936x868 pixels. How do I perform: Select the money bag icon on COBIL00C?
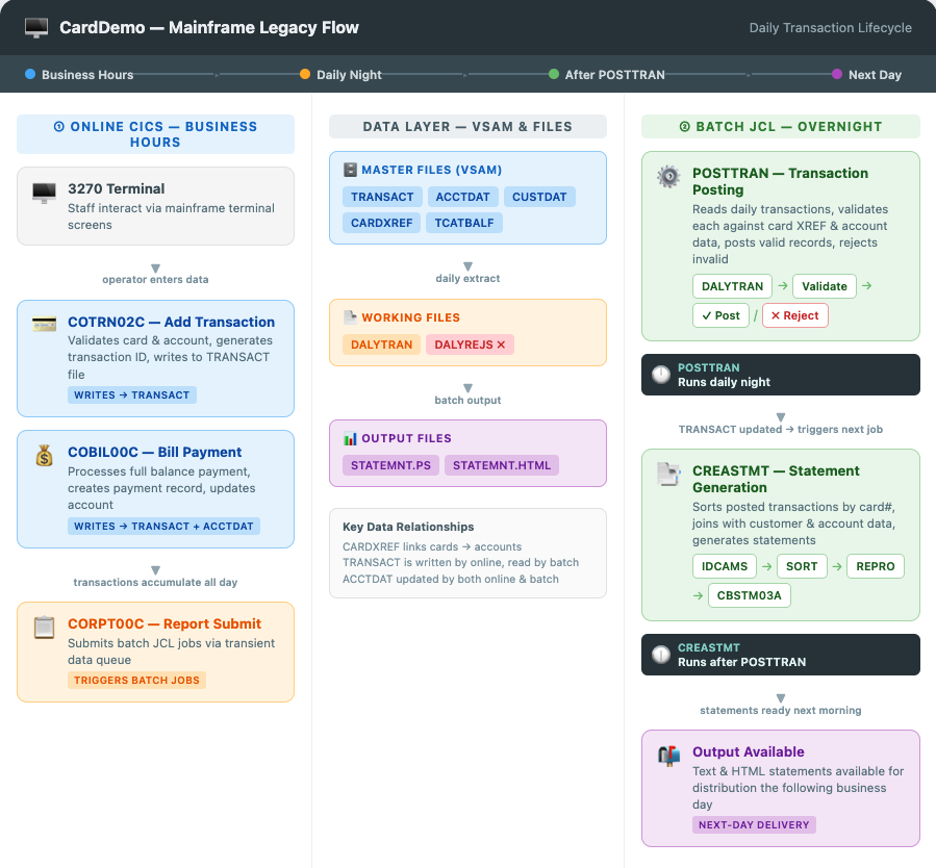[42, 456]
